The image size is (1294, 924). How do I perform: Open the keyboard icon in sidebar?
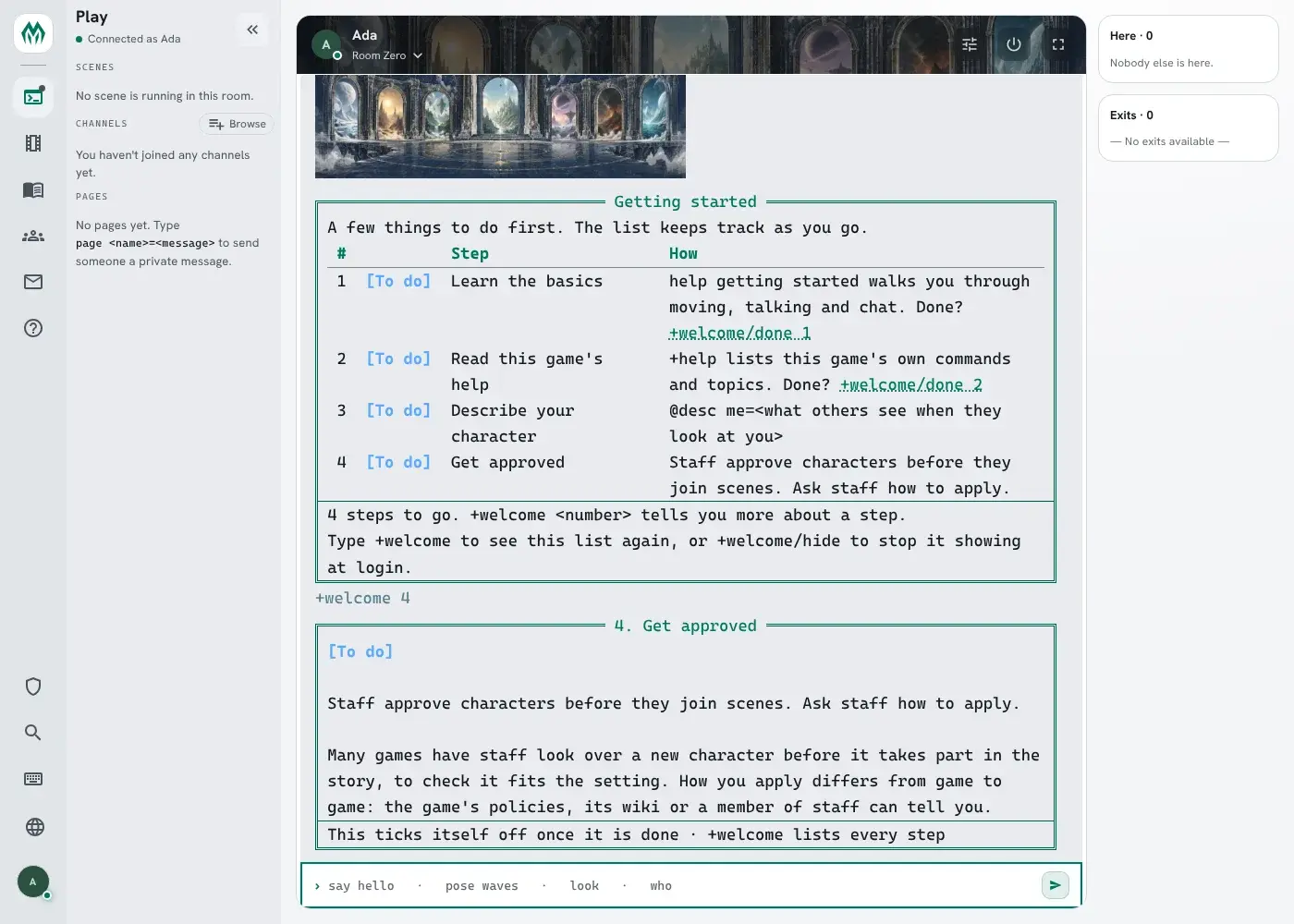[33, 779]
